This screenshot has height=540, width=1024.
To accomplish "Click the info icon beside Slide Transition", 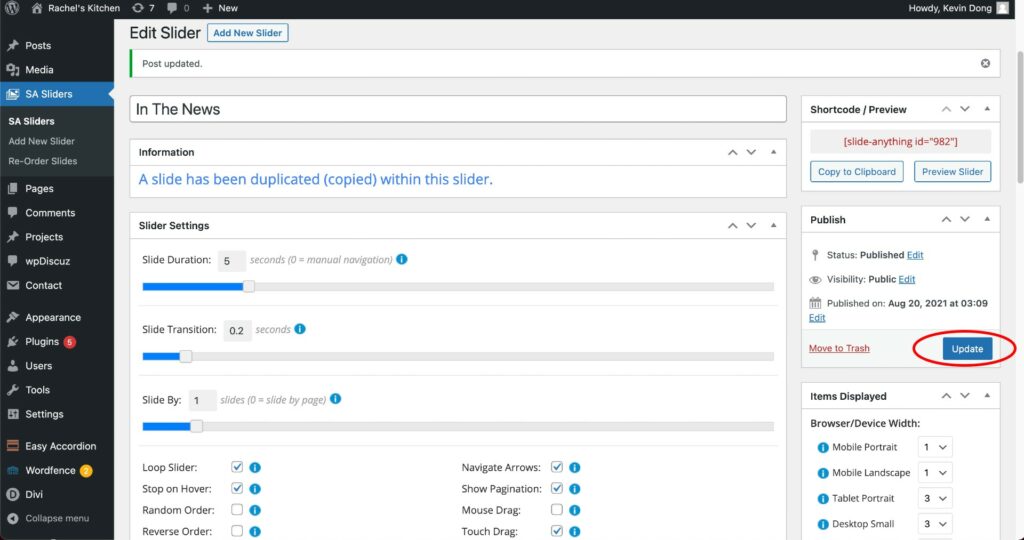I will coord(300,329).
